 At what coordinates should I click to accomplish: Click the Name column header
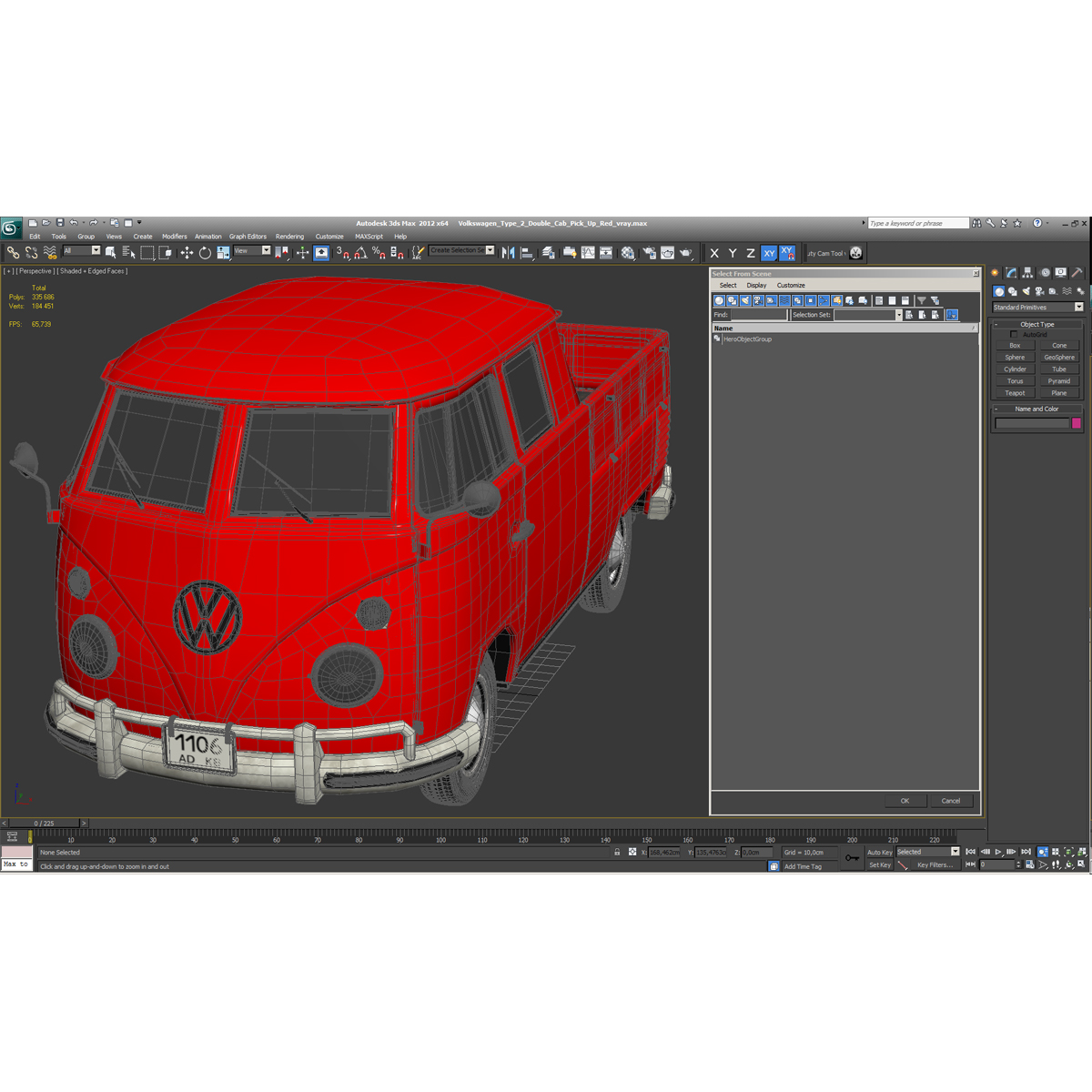[x=844, y=329]
